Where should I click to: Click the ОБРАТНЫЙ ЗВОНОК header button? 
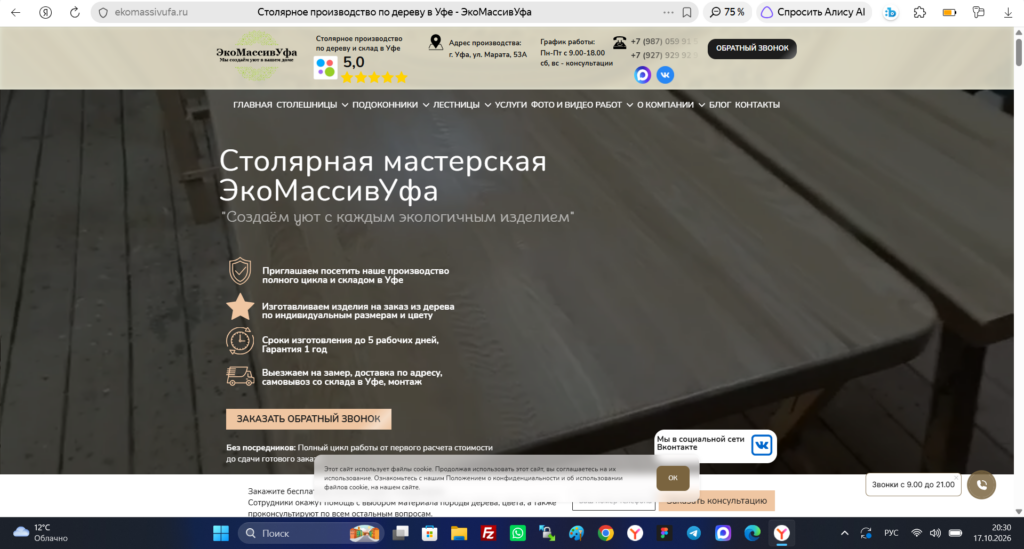[x=752, y=48]
